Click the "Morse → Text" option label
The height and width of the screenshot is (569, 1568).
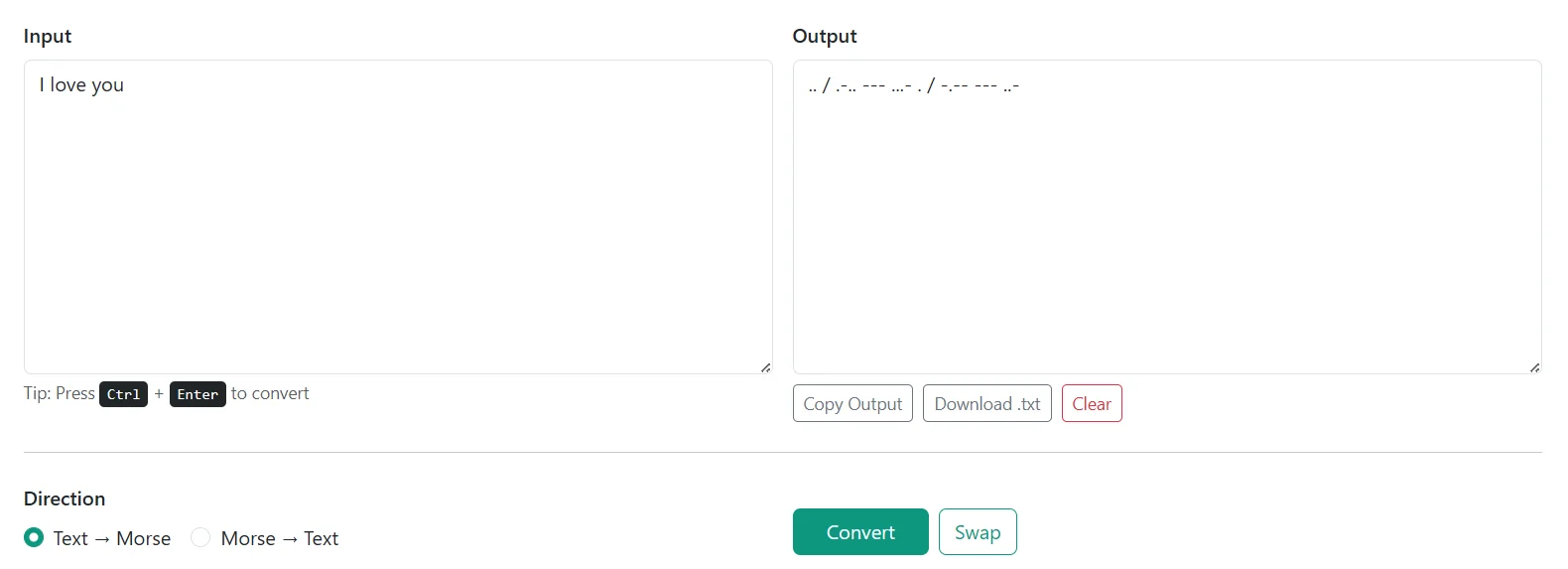tap(280, 538)
